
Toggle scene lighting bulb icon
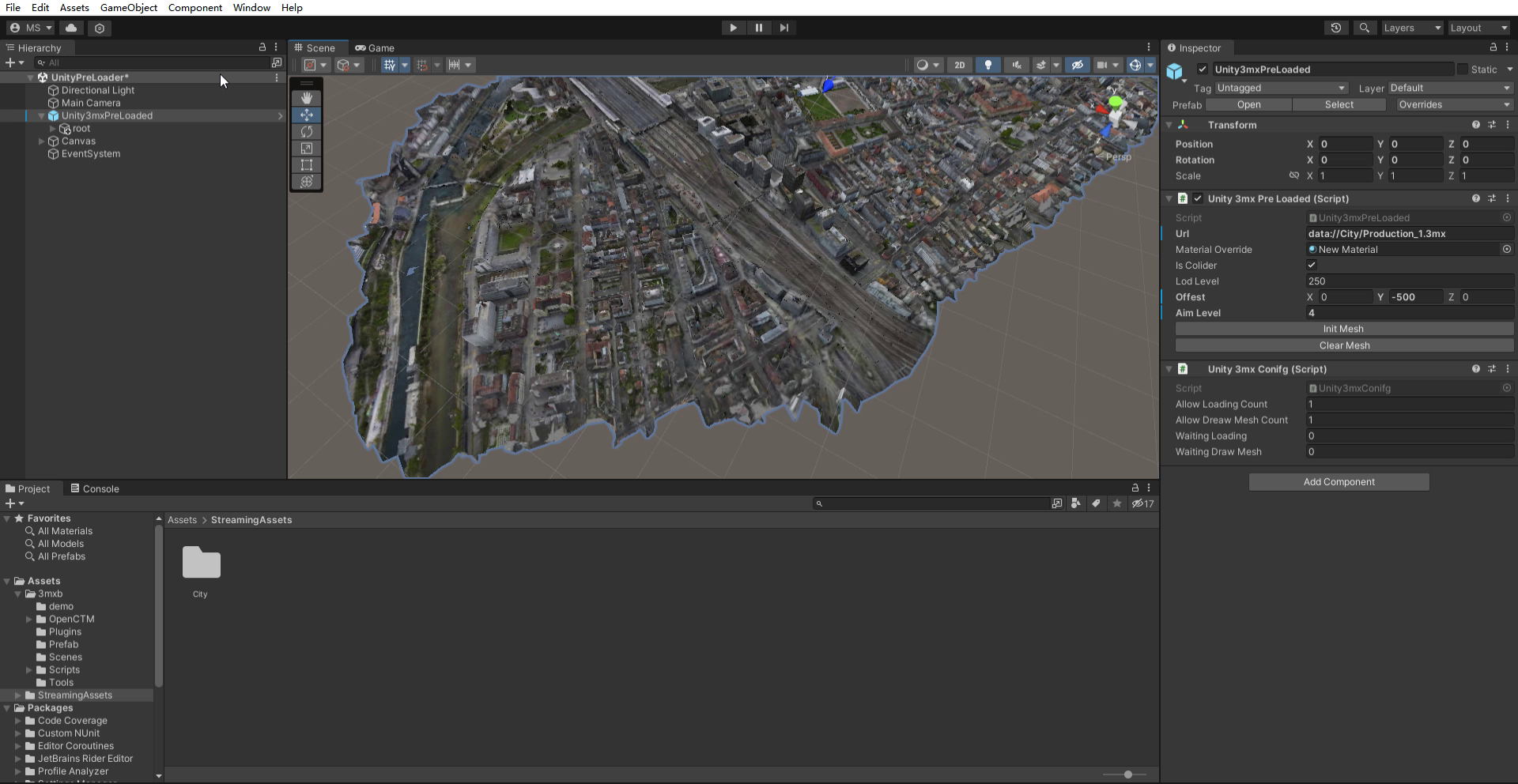pyautogui.click(x=987, y=65)
